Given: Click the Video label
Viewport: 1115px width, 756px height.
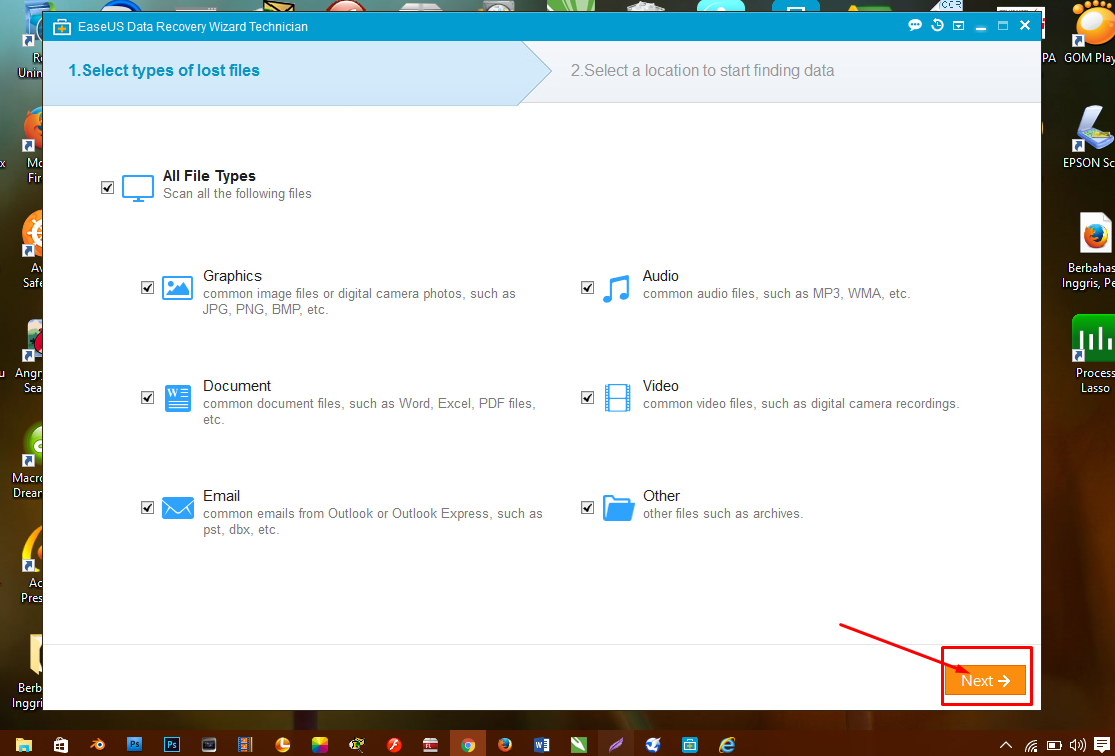Looking at the screenshot, I should (x=661, y=385).
